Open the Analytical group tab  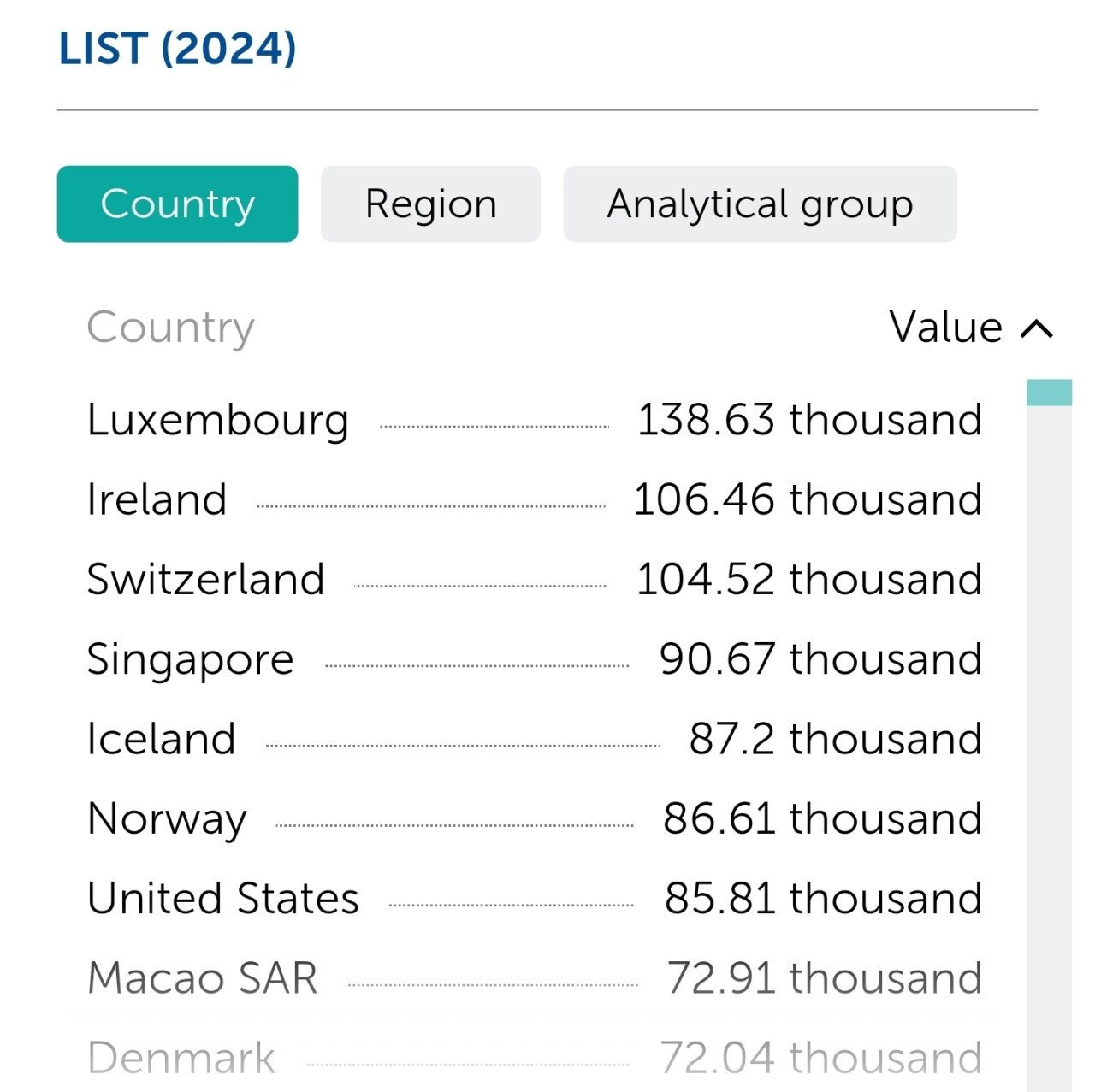click(760, 204)
